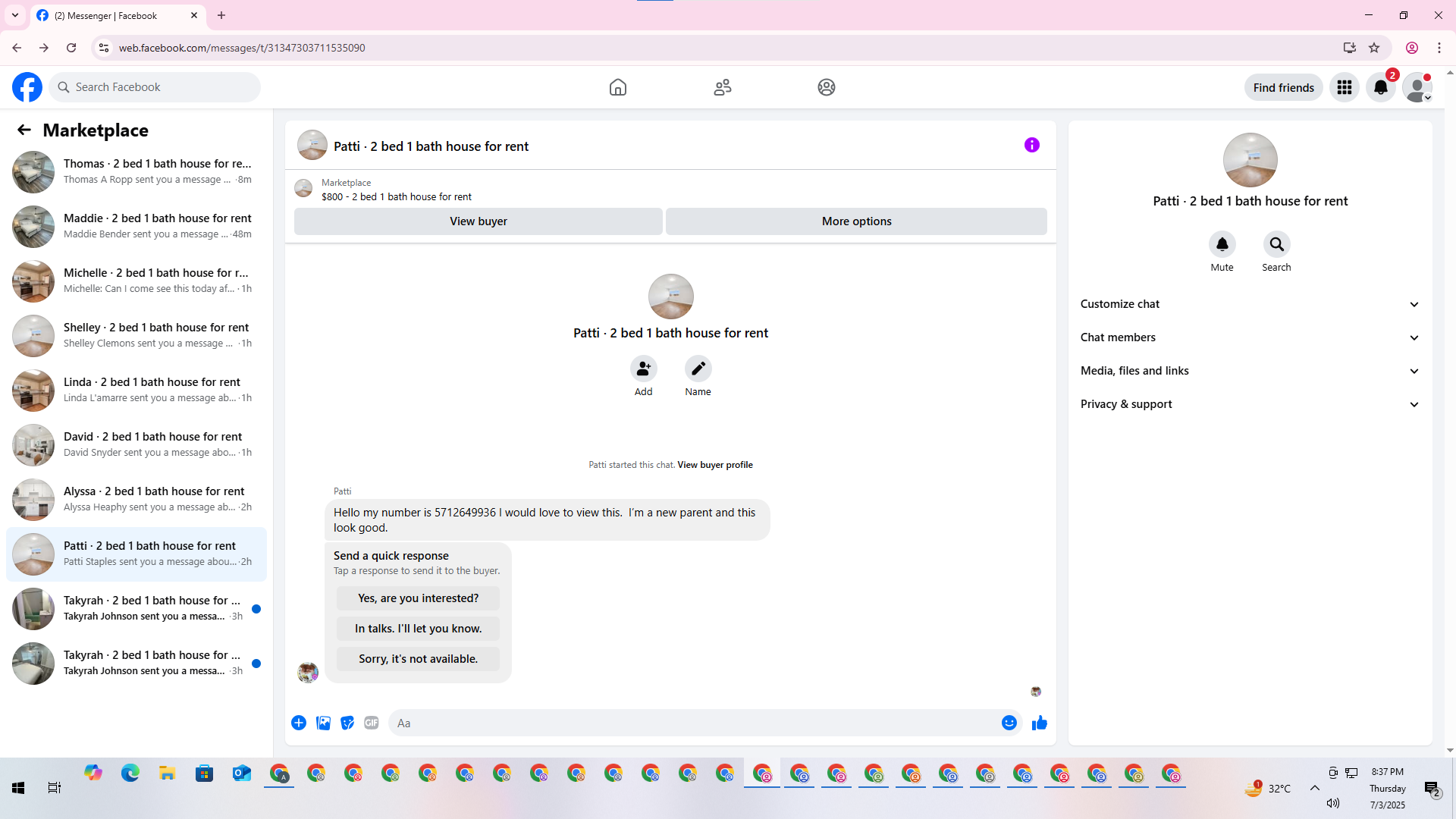Viewport: 1456px width, 819px height.
Task: Go back using Marketplace arrow
Action: 24,130
